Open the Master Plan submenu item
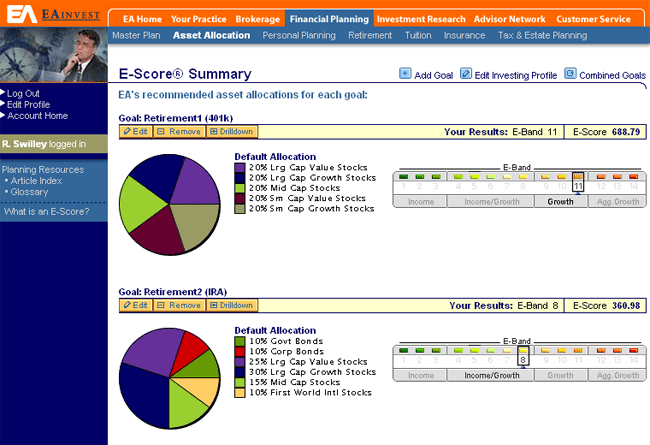This screenshot has width=650, height=445. 136,35
